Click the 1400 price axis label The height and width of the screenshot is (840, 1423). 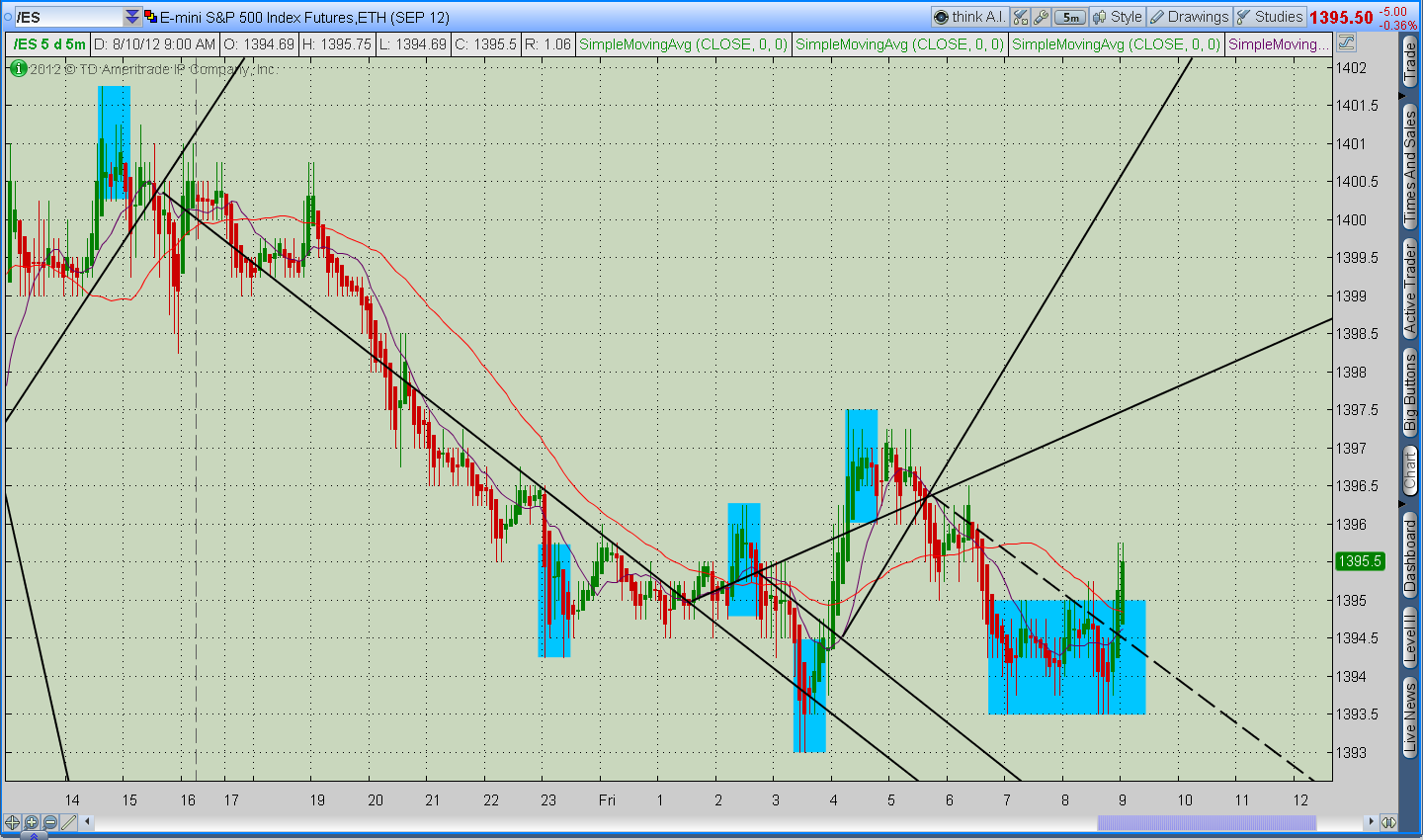coord(1351,220)
